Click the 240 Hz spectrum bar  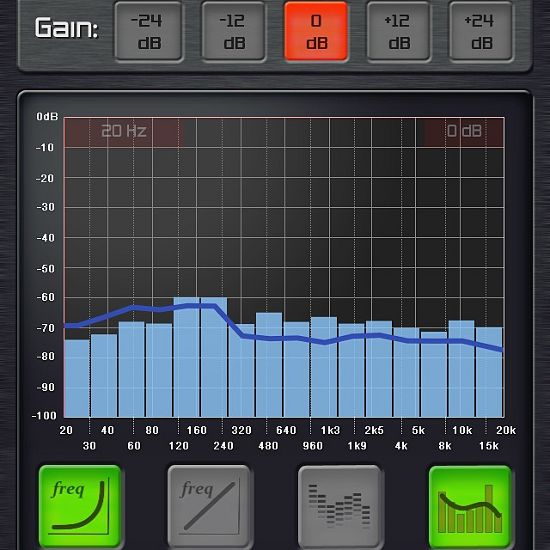click(x=214, y=357)
